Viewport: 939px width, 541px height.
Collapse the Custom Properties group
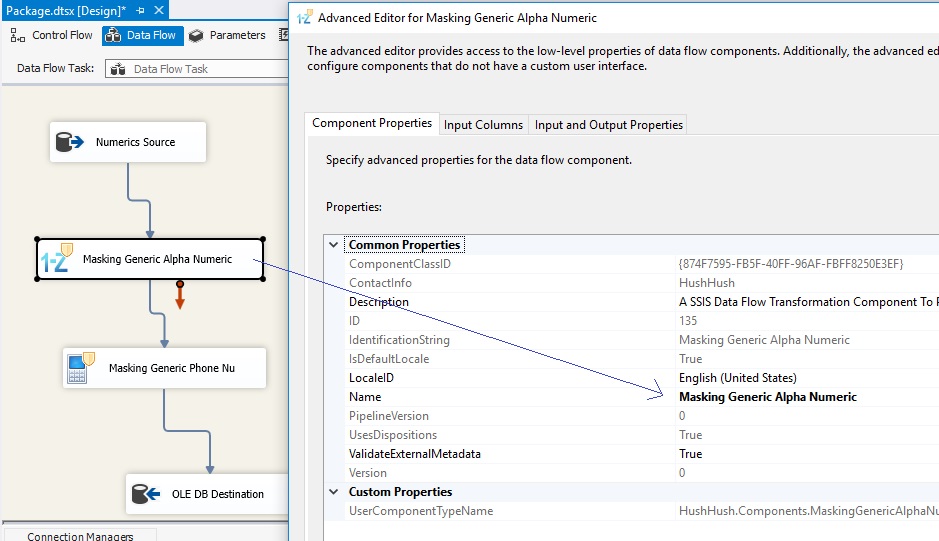tap(334, 491)
